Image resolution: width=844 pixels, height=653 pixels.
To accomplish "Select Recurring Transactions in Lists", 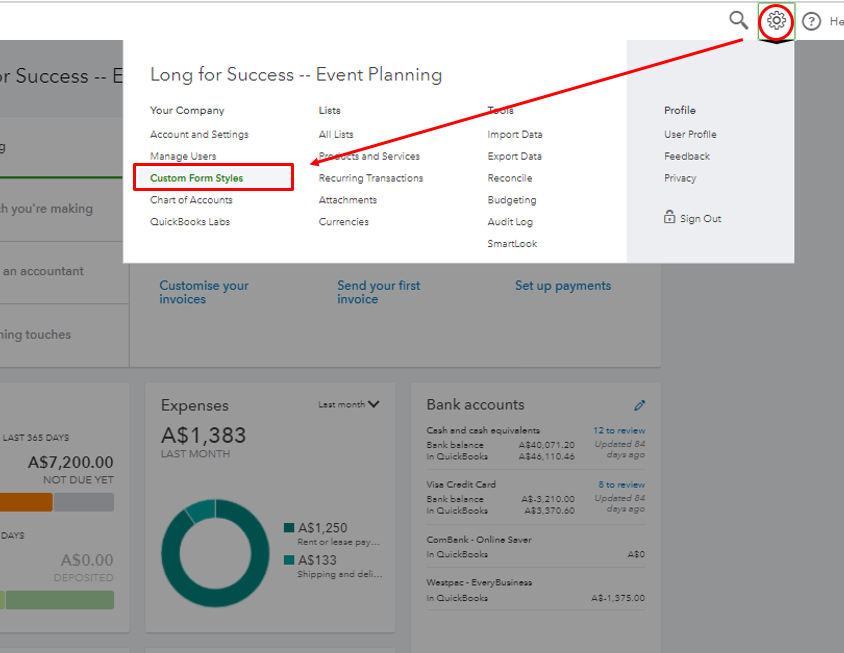I will (371, 178).
